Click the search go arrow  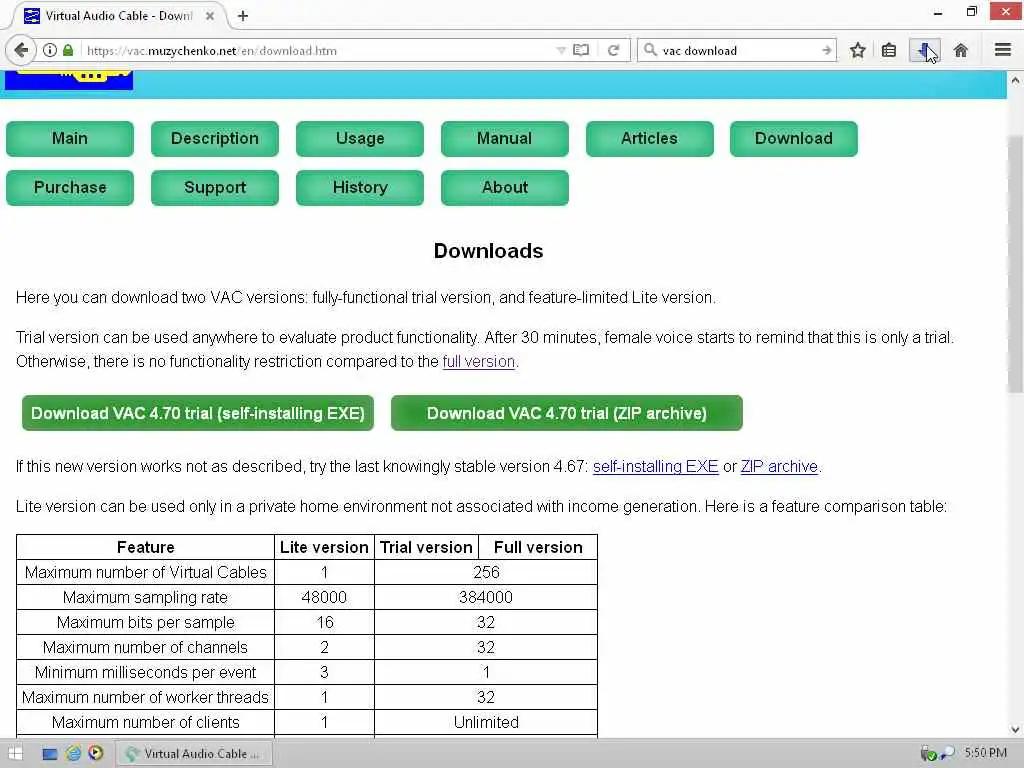point(827,50)
